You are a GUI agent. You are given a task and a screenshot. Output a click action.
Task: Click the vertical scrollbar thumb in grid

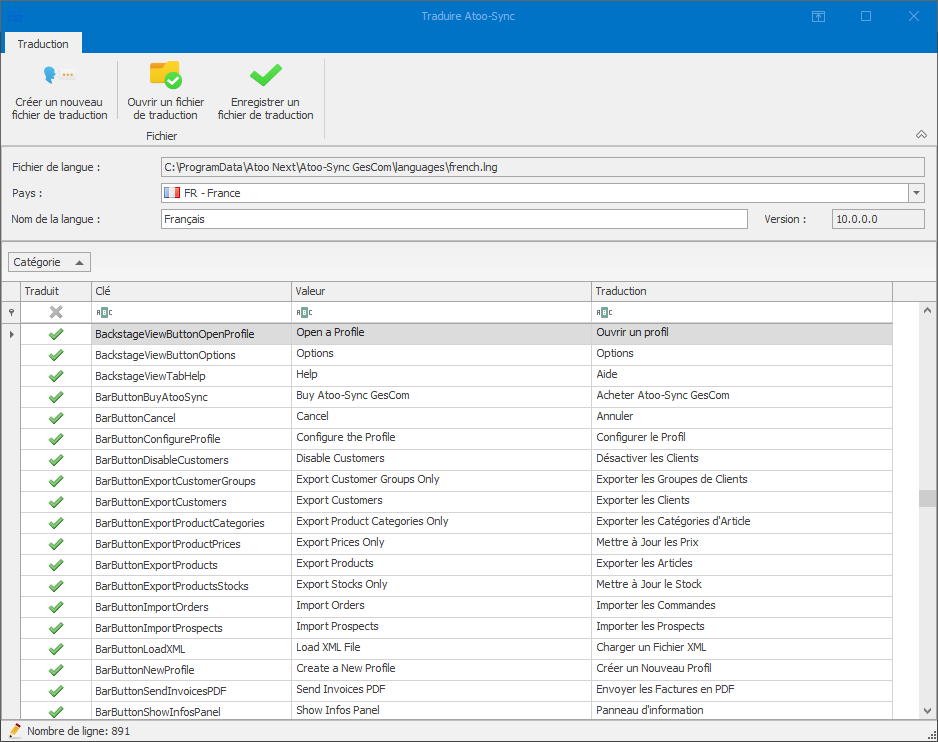coord(927,498)
